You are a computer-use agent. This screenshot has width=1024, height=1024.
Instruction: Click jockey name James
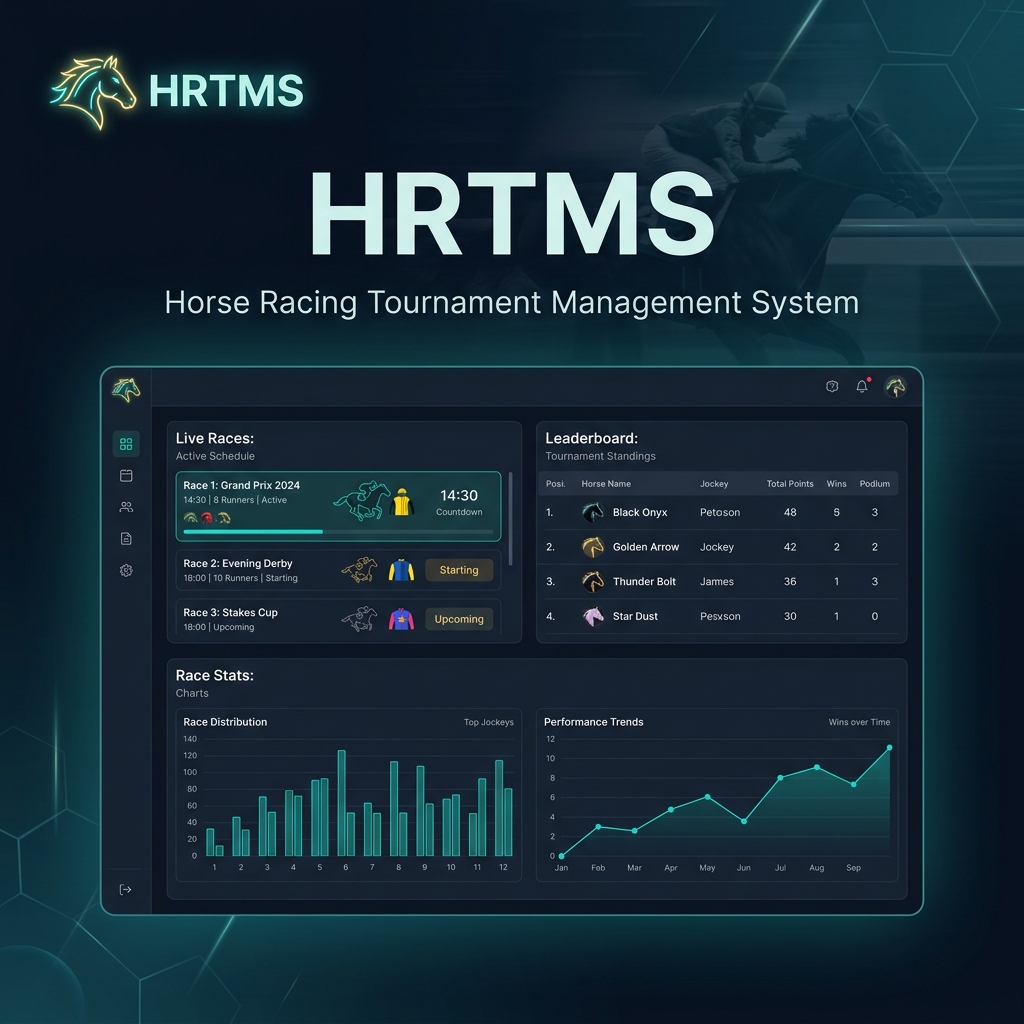click(716, 582)
